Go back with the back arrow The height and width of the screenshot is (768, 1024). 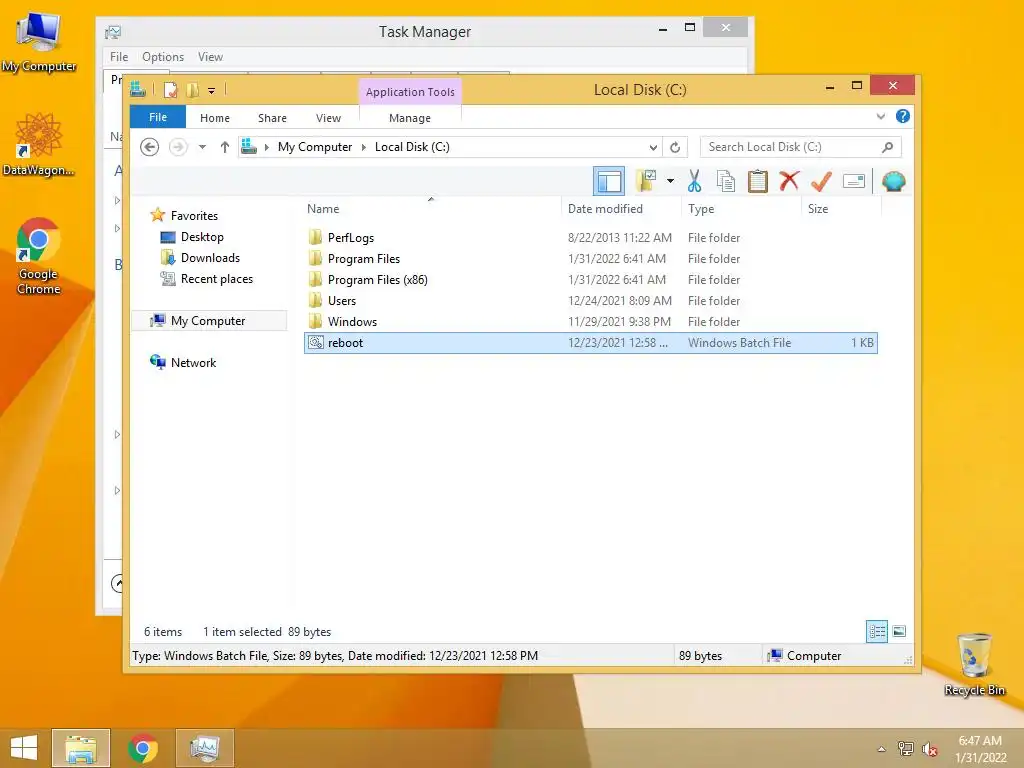pos(150,147)
